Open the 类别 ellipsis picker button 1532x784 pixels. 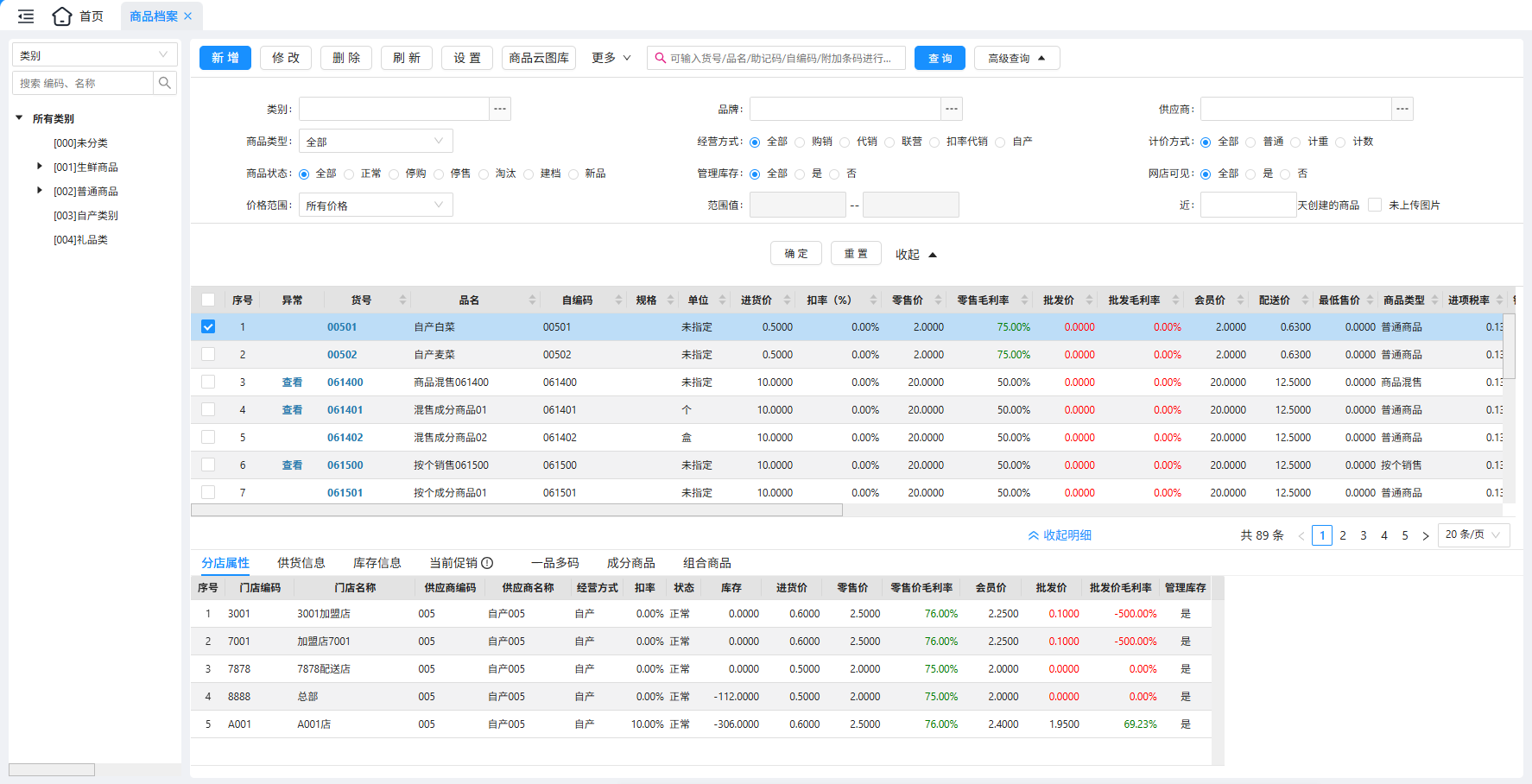tap(500, 109)
